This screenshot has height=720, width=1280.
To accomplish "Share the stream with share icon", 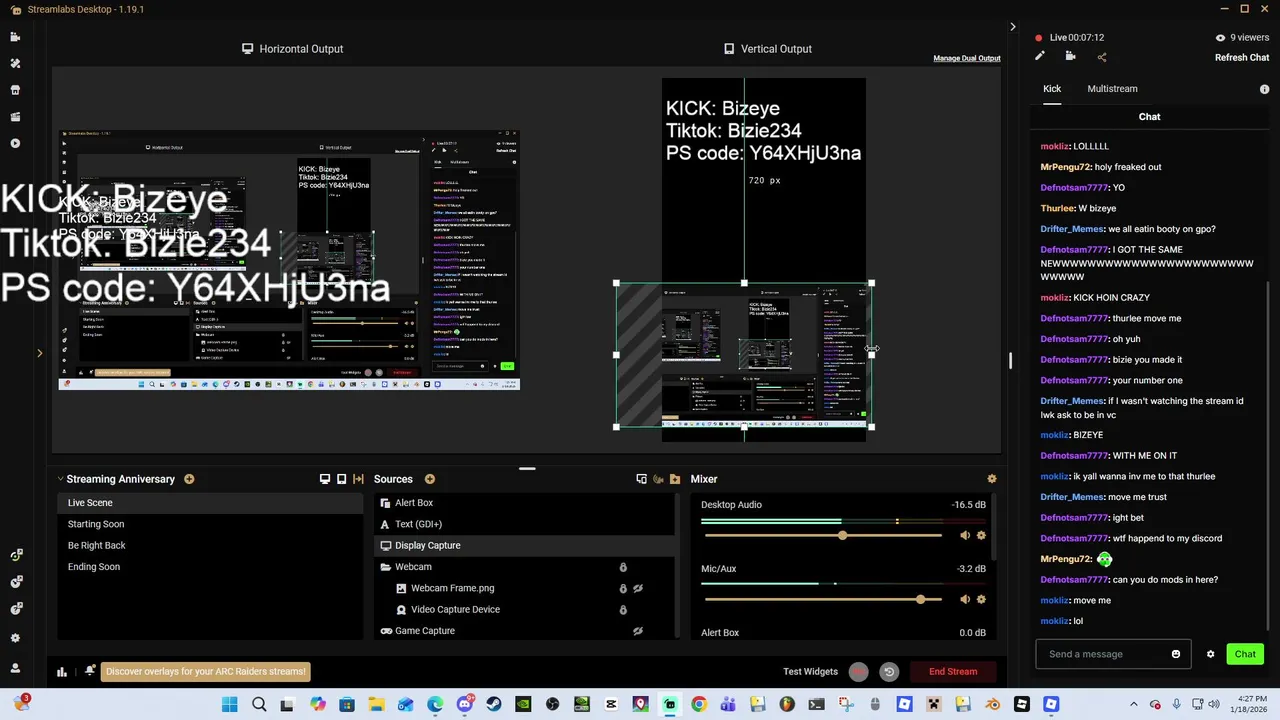I will (x=1102, y=57).
